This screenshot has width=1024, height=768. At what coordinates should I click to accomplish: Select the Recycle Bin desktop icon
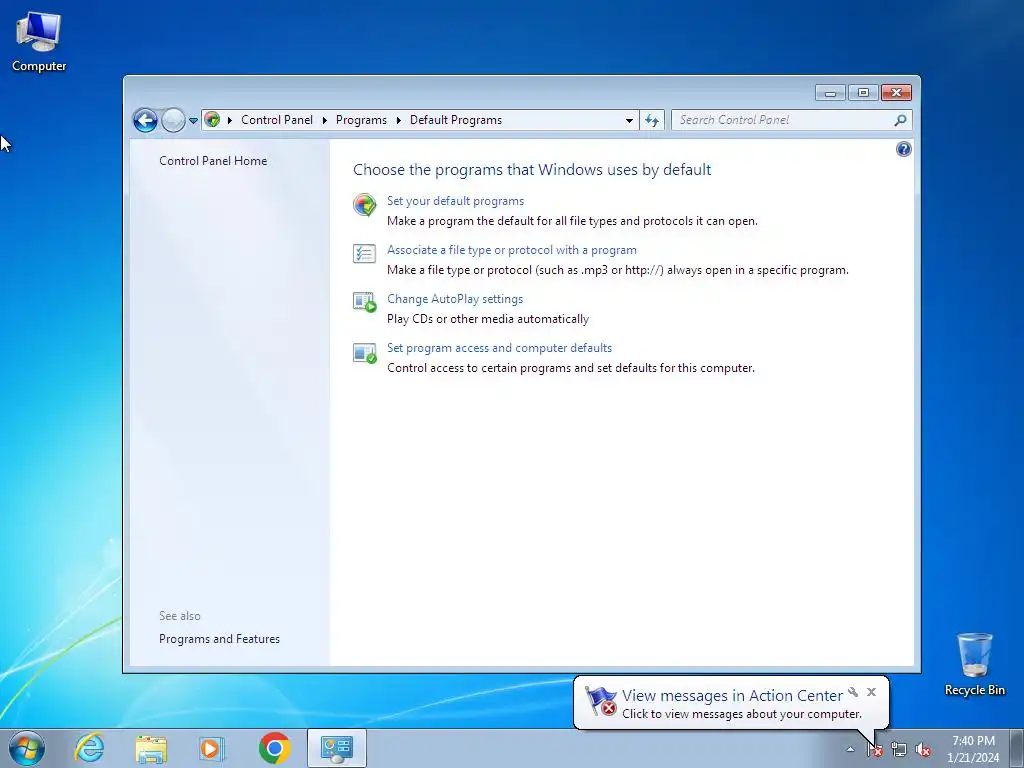pyautogui.click(x=974, y=664)
